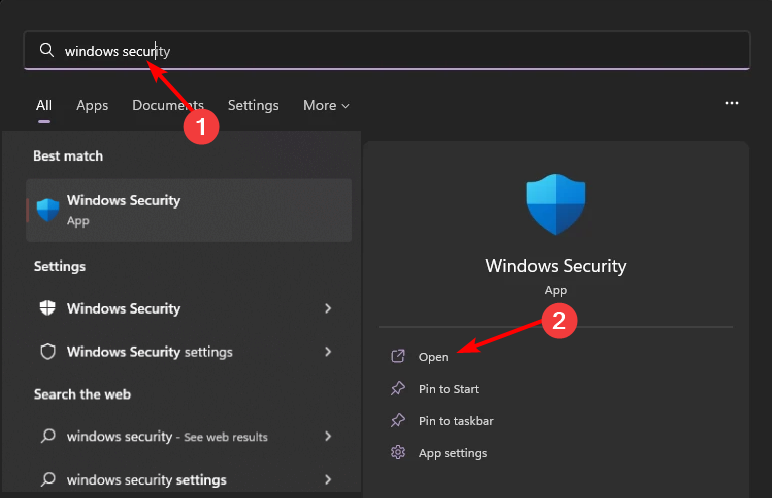The image size is (772, 498).
Task: Click the shield icon in Best match result
Action: (48, 209)
